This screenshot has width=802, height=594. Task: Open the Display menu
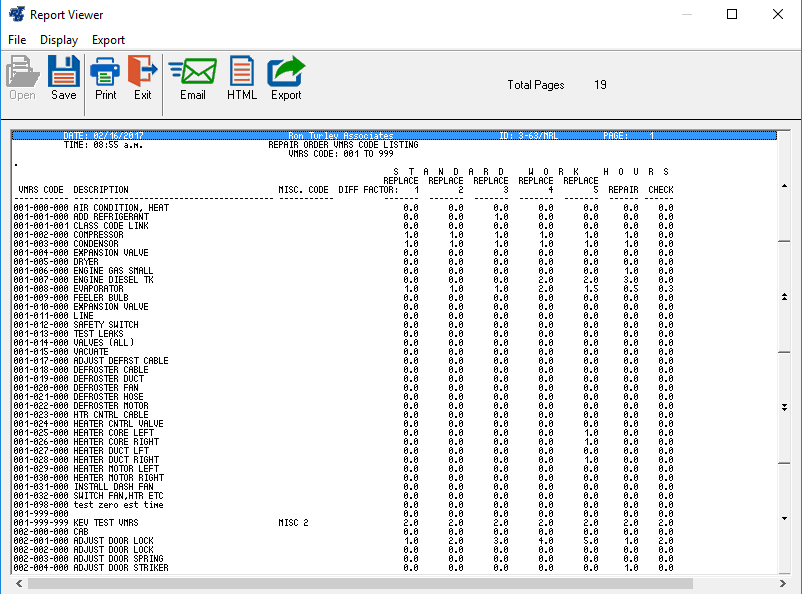click(x=59, y=40)
